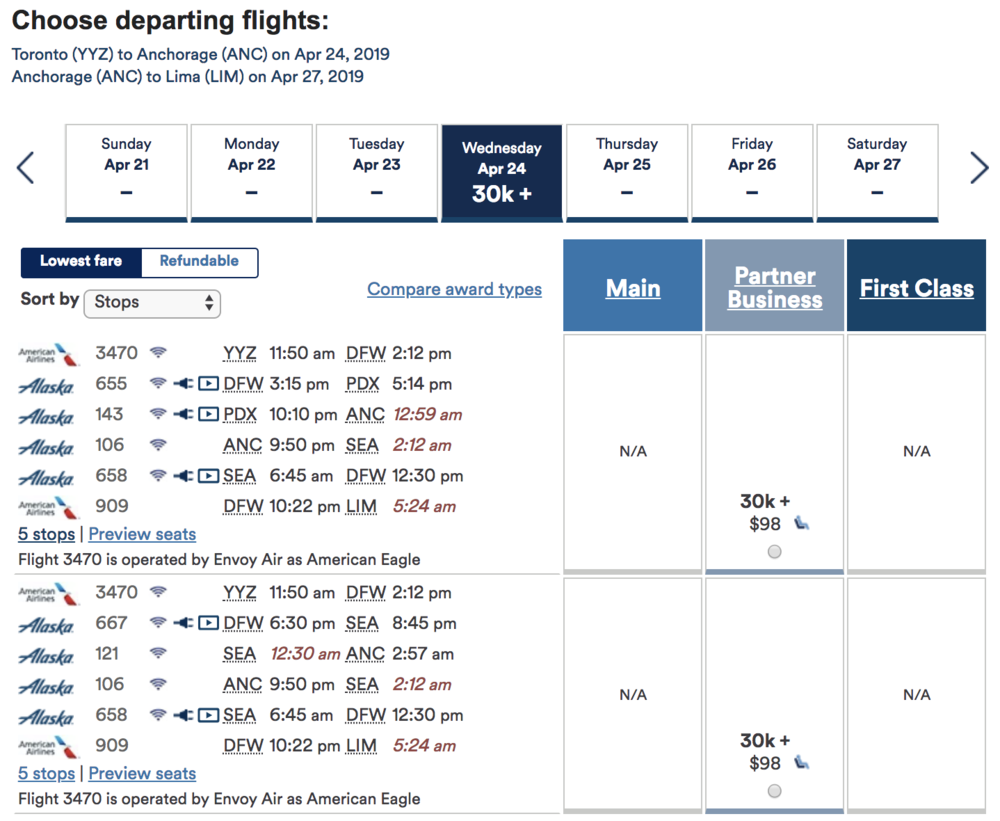Switch to Refundable fares
This screenshot has width=1000, height=821.
(199, 262)
